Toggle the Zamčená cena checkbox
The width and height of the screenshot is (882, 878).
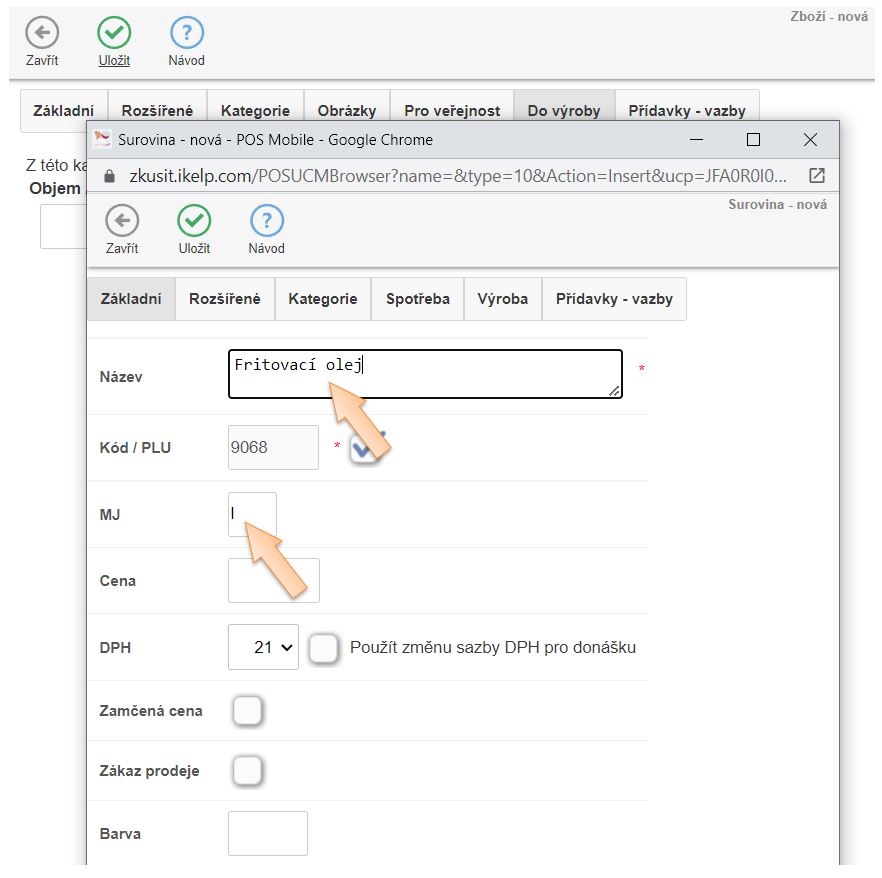click(247, 711)
